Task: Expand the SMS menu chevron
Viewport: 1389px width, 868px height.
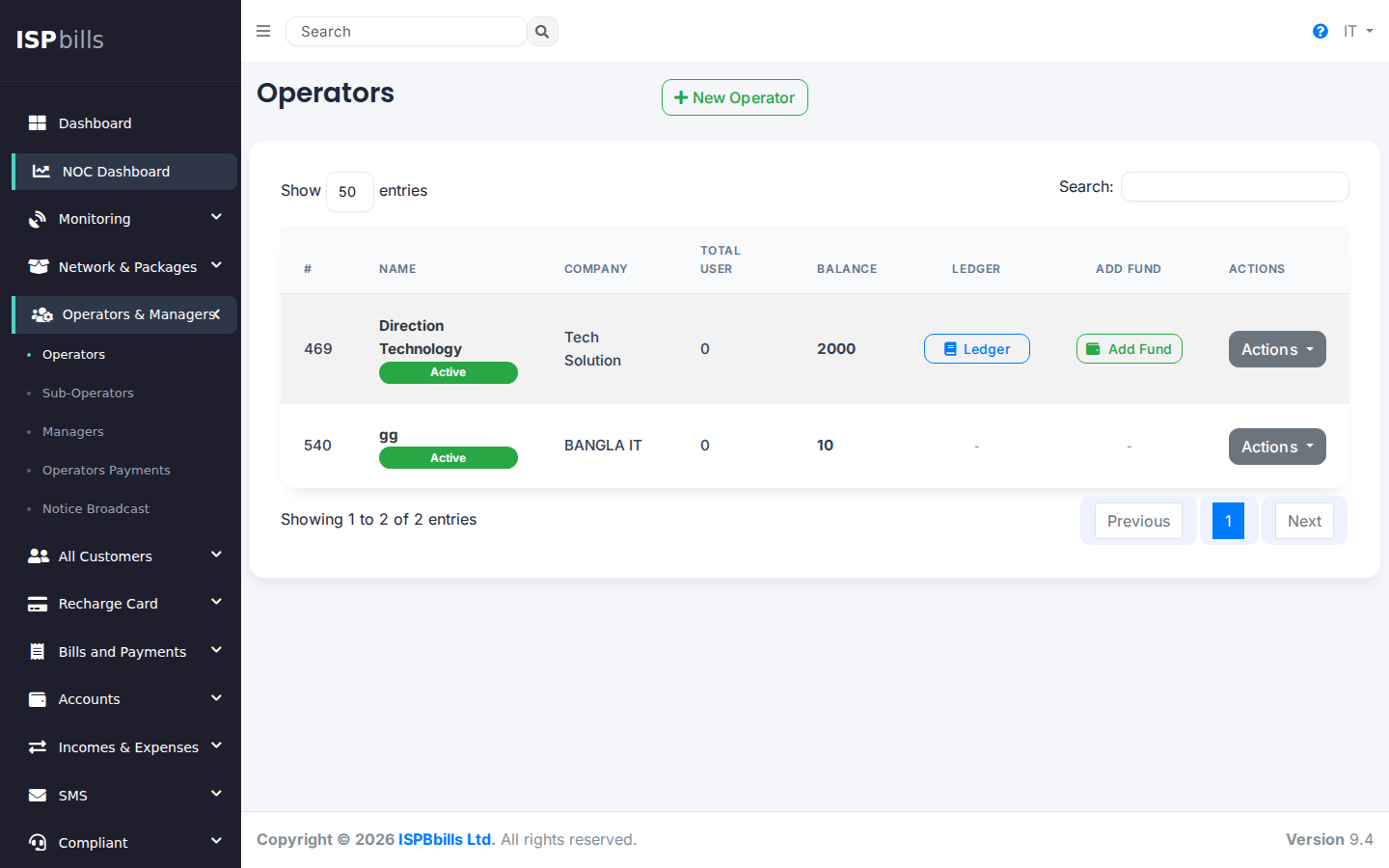Action: tap(217, 794)
